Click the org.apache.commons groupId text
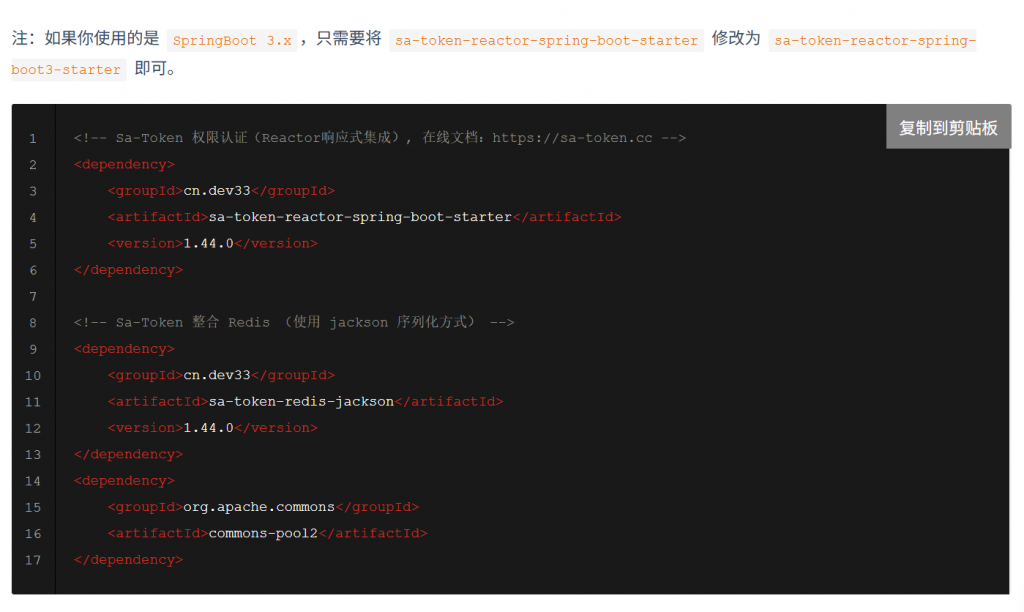Viewport: 1024px width, 612px height. (x=259, y=507)
